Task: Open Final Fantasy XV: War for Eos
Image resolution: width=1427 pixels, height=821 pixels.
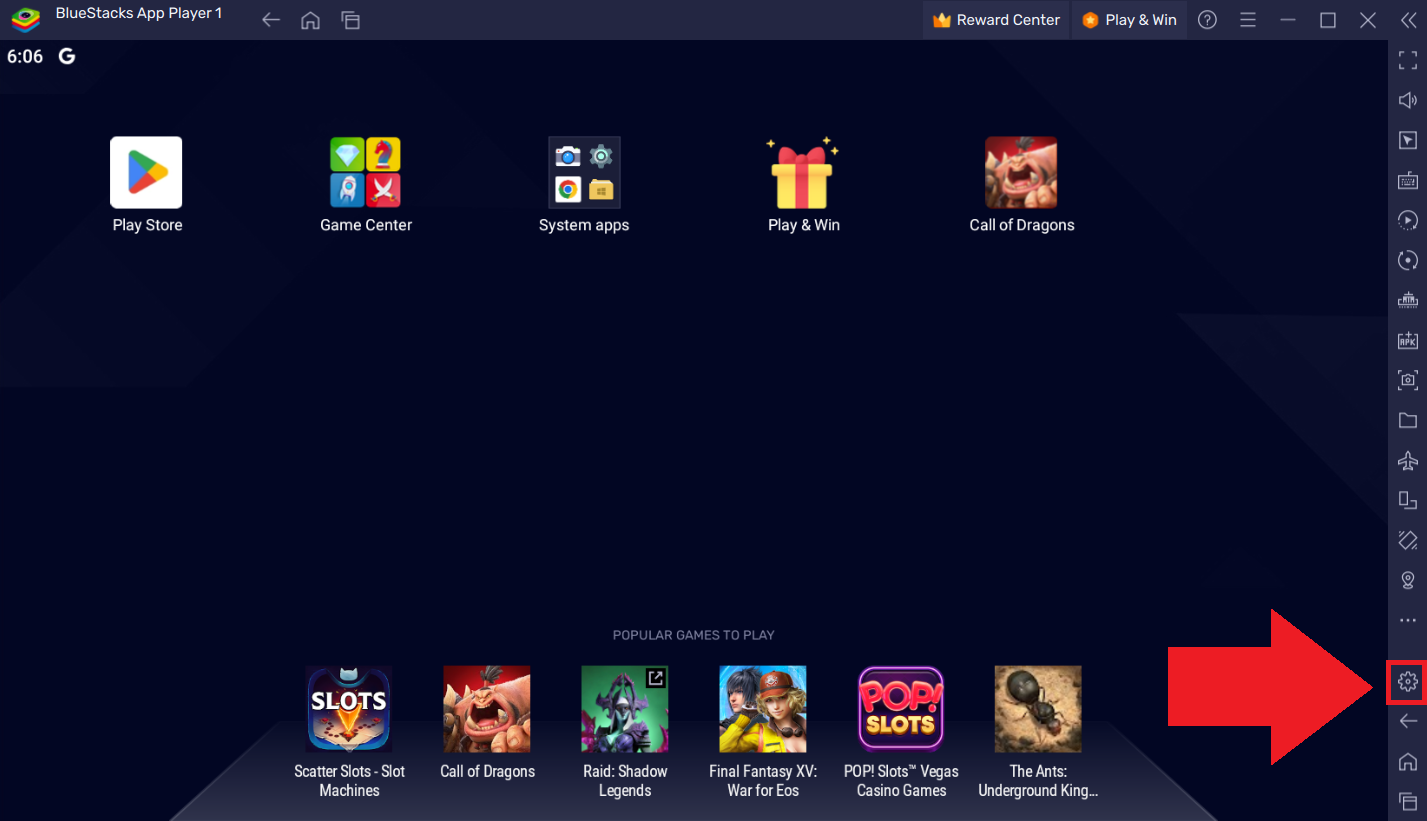Action: click(x=763, y=709)
